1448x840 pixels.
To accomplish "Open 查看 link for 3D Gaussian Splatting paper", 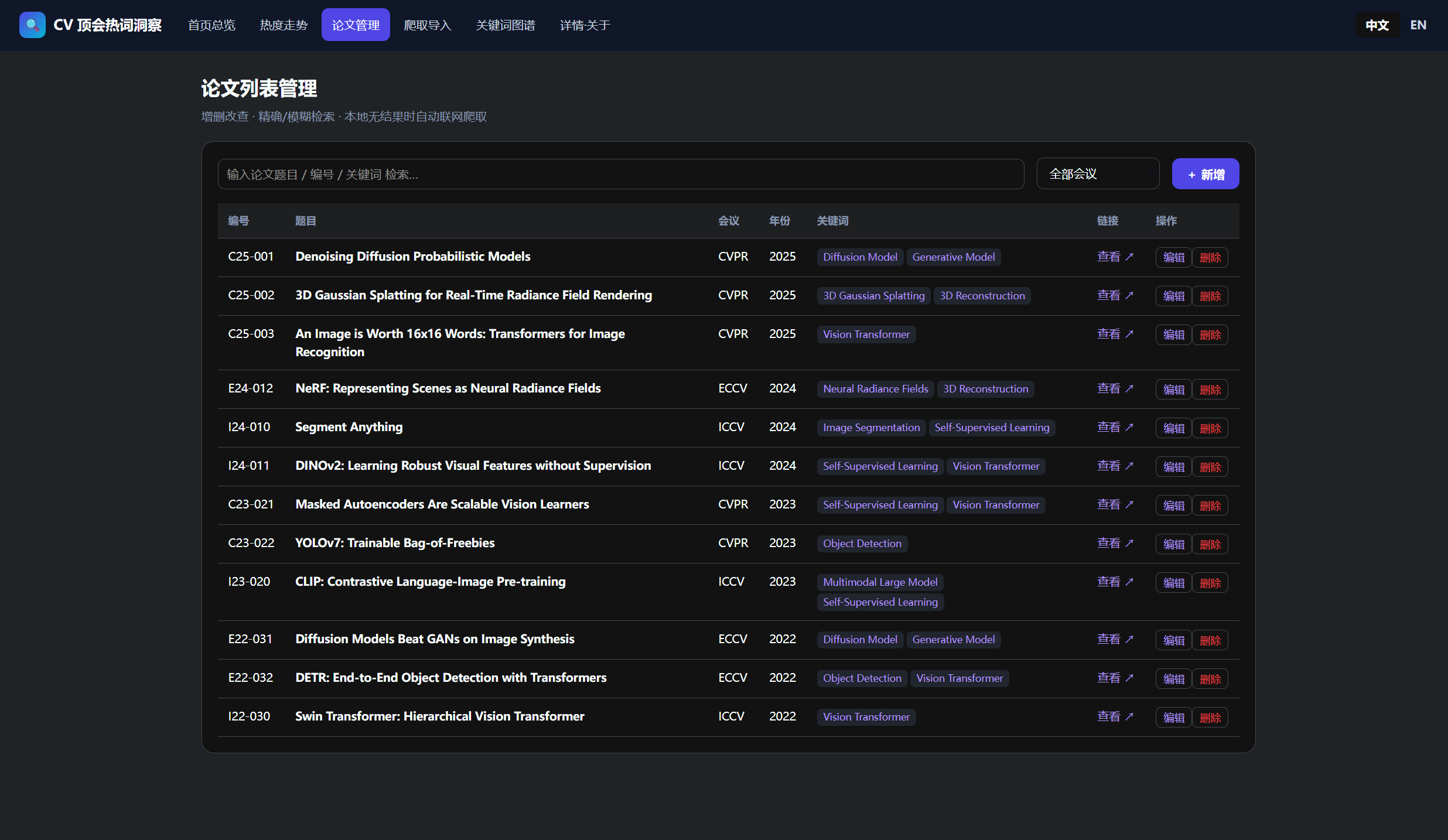I will (x=1115, y=295).
